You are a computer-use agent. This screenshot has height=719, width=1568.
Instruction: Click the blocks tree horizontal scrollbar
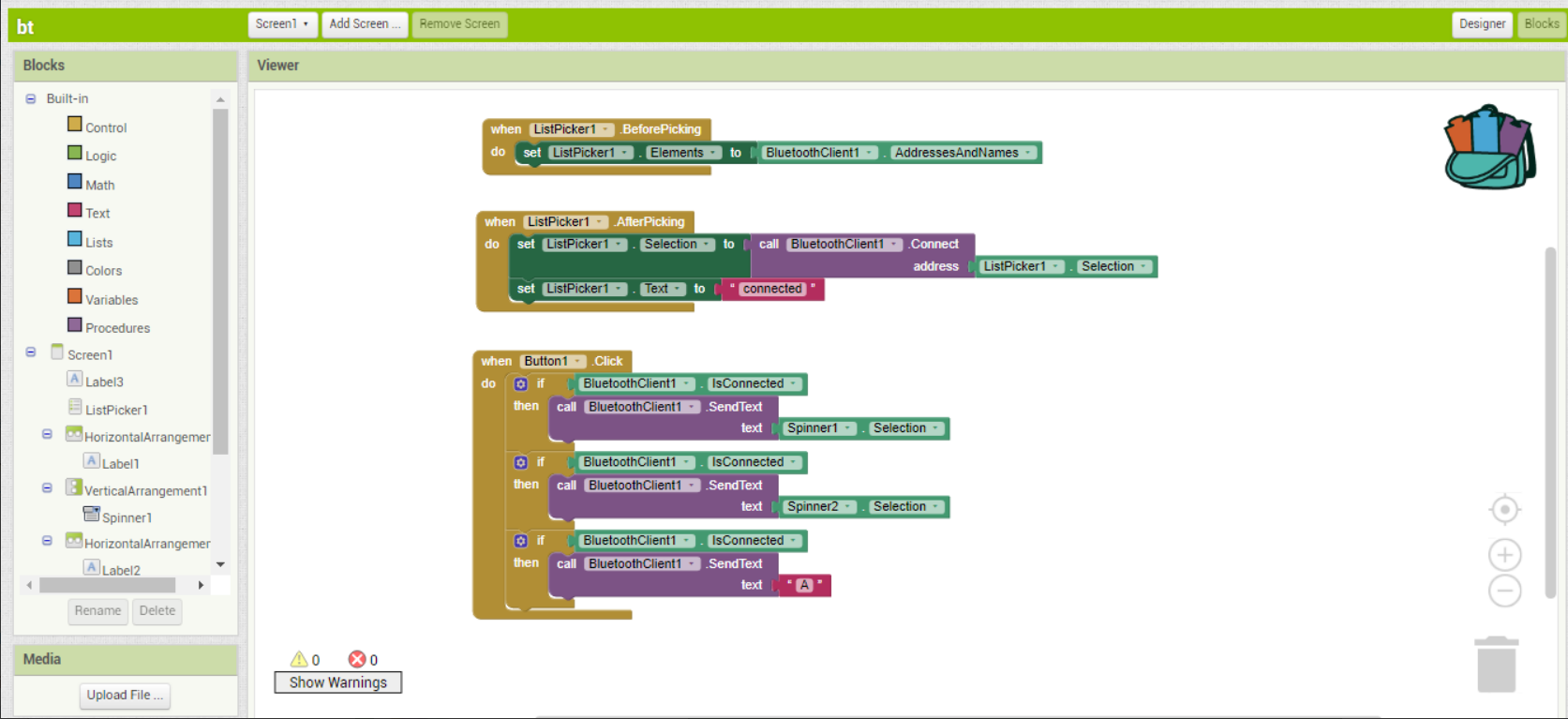point(107,585)
